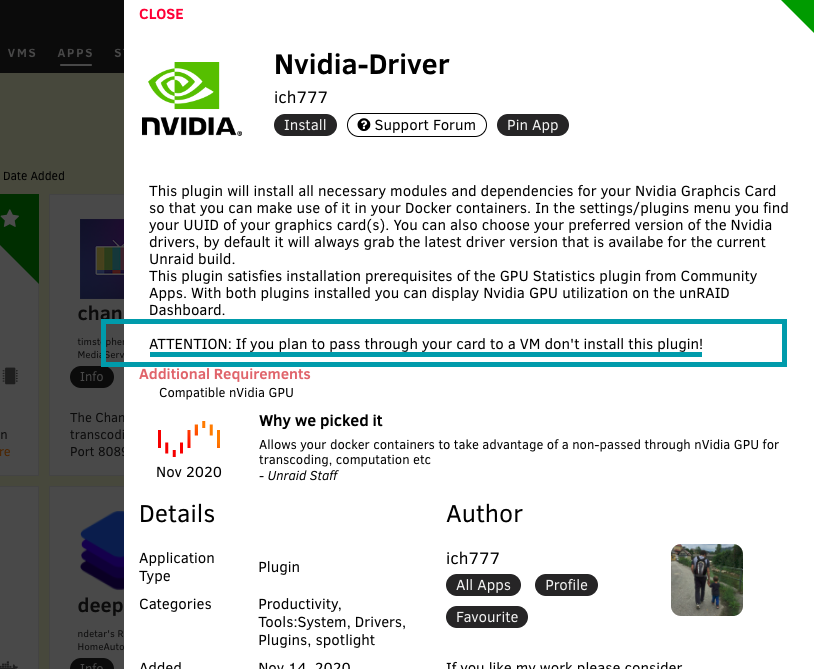814x669 pixels.
Task: Show all apps by ich777
Action: [483, 585]
